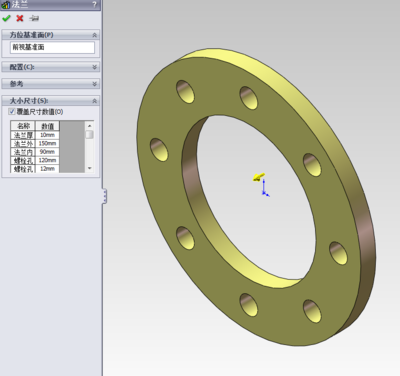
Task: Click the size table scroll down arrow
Action: [x=89, y=168]
